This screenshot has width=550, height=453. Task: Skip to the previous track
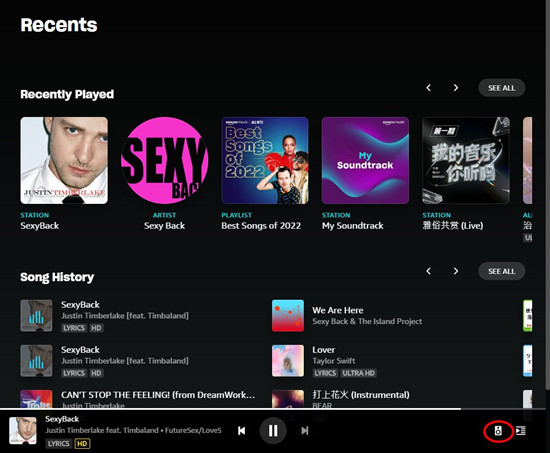(241, 431)
